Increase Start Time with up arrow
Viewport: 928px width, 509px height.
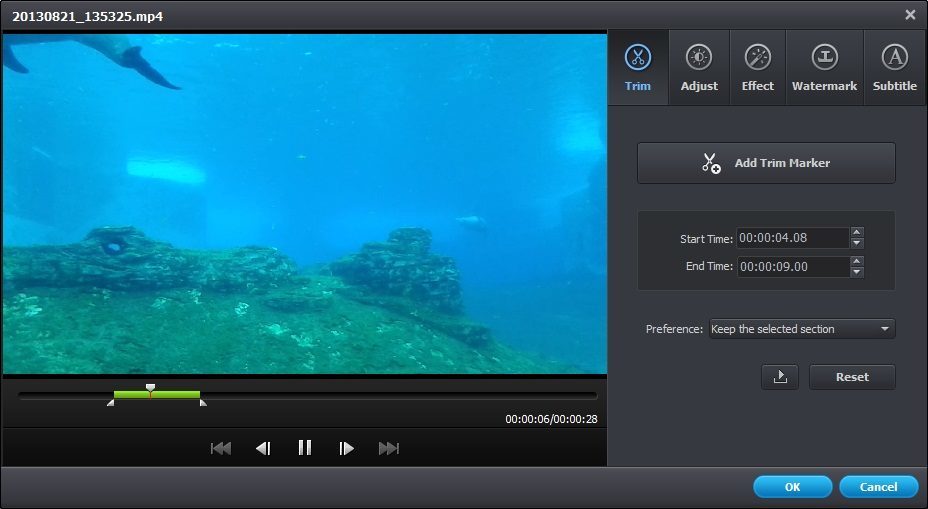tap(856, 232)
